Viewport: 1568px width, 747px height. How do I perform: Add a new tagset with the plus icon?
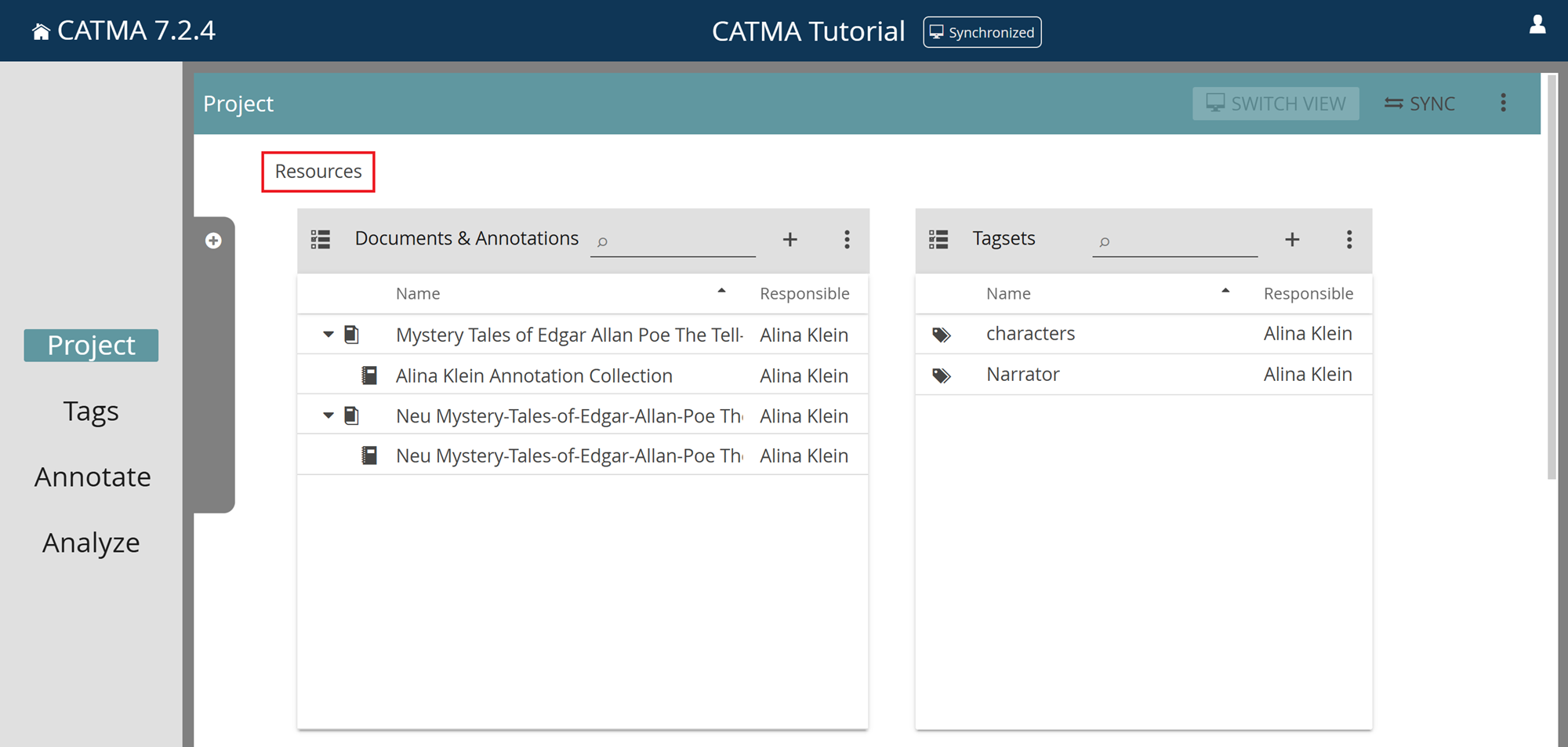[1292, 239]
